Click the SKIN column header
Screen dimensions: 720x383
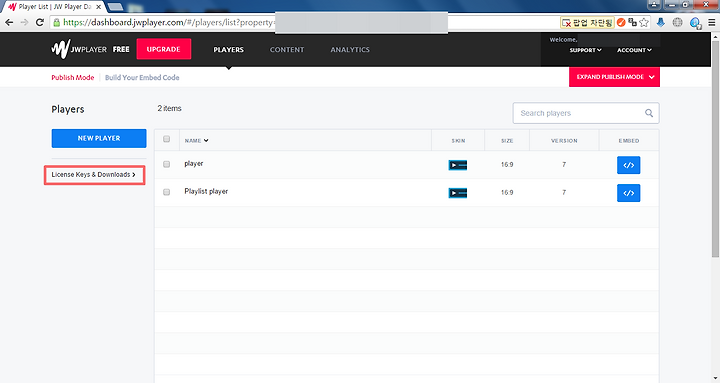tap(458, 141)
